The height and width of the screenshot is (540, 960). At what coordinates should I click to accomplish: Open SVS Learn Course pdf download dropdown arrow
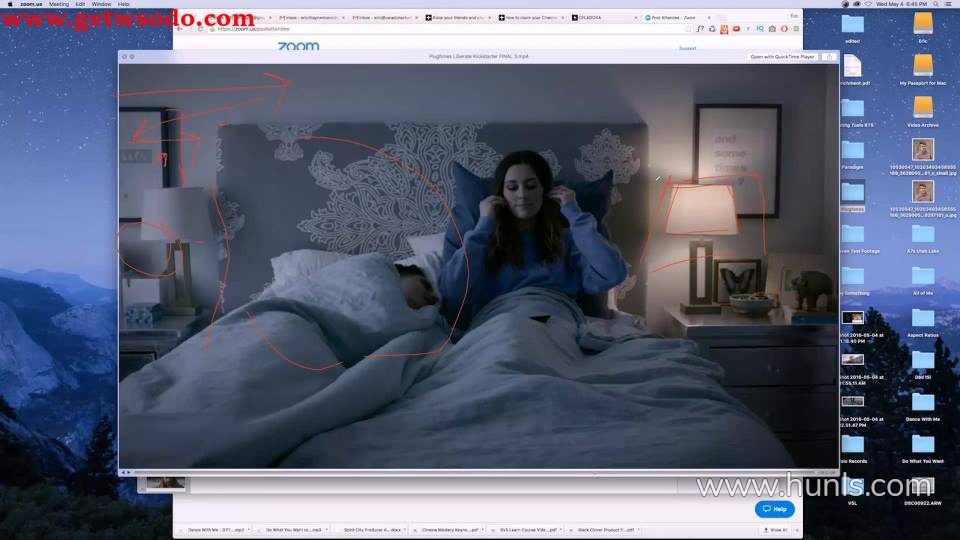(560, 530)
